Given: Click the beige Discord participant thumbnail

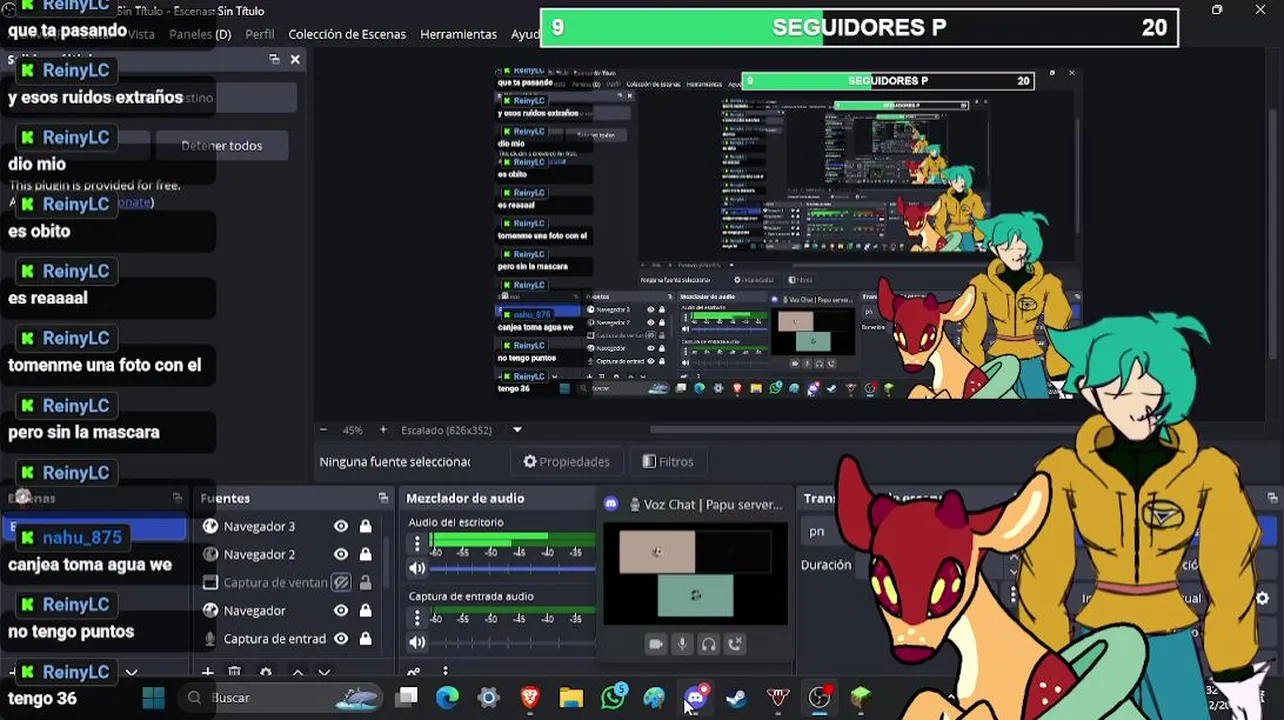Looking at the screenshot, I should coord(657,551).
